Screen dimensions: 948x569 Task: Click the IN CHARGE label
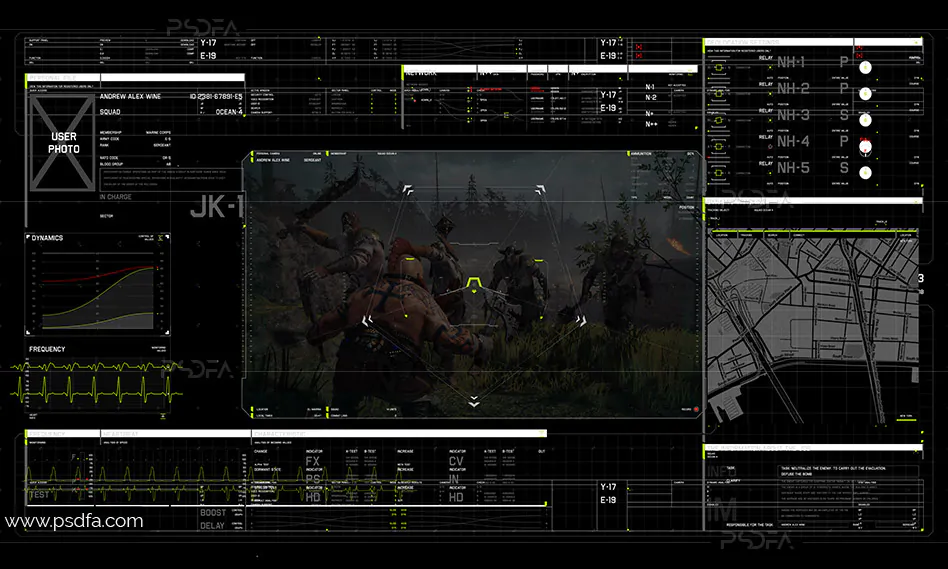[115, 197]
